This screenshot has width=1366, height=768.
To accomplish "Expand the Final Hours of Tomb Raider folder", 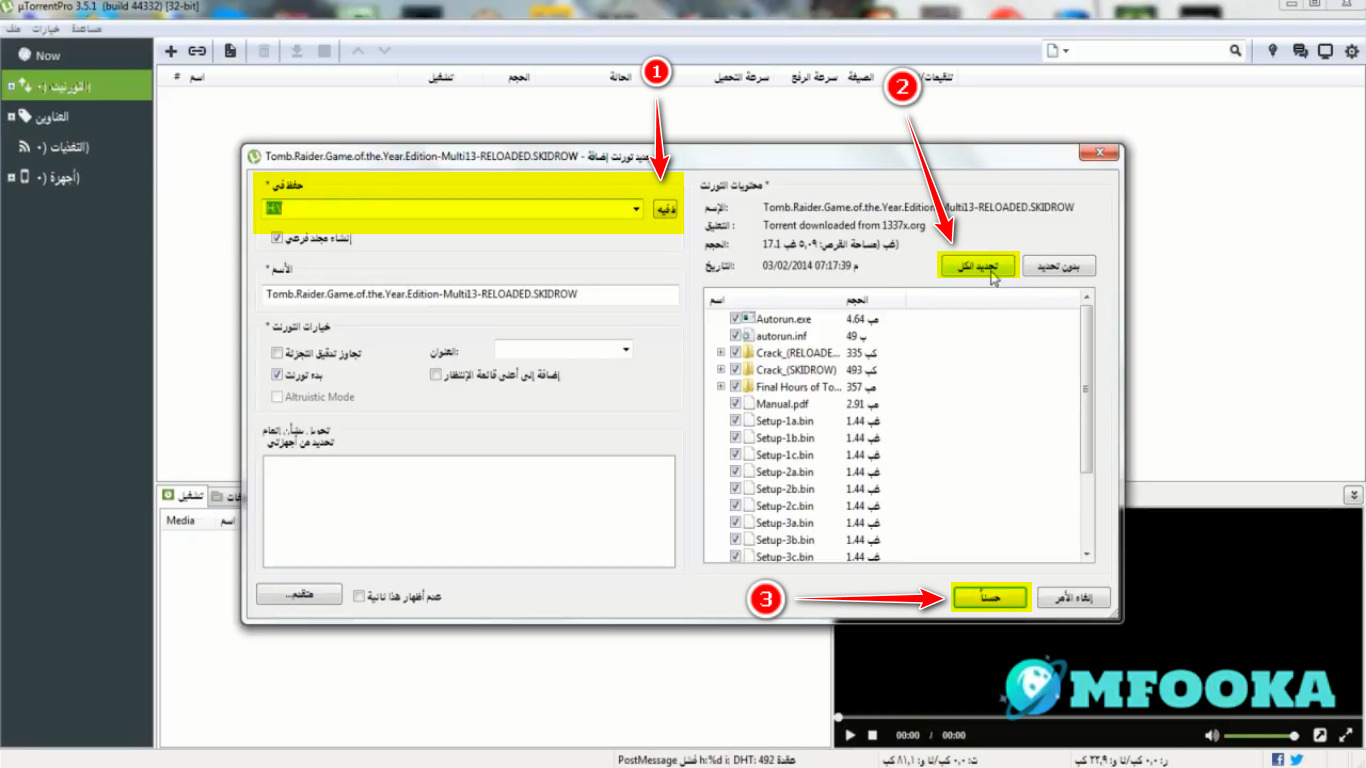I will 721,387.
